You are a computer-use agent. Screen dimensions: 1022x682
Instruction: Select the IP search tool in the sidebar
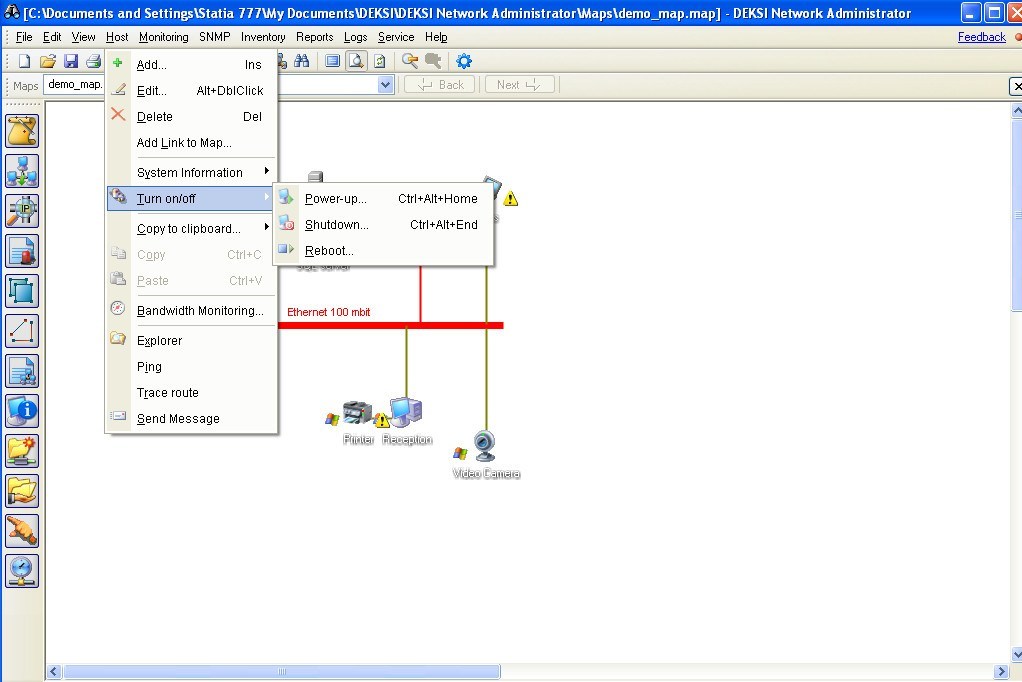tap(21, 211)
